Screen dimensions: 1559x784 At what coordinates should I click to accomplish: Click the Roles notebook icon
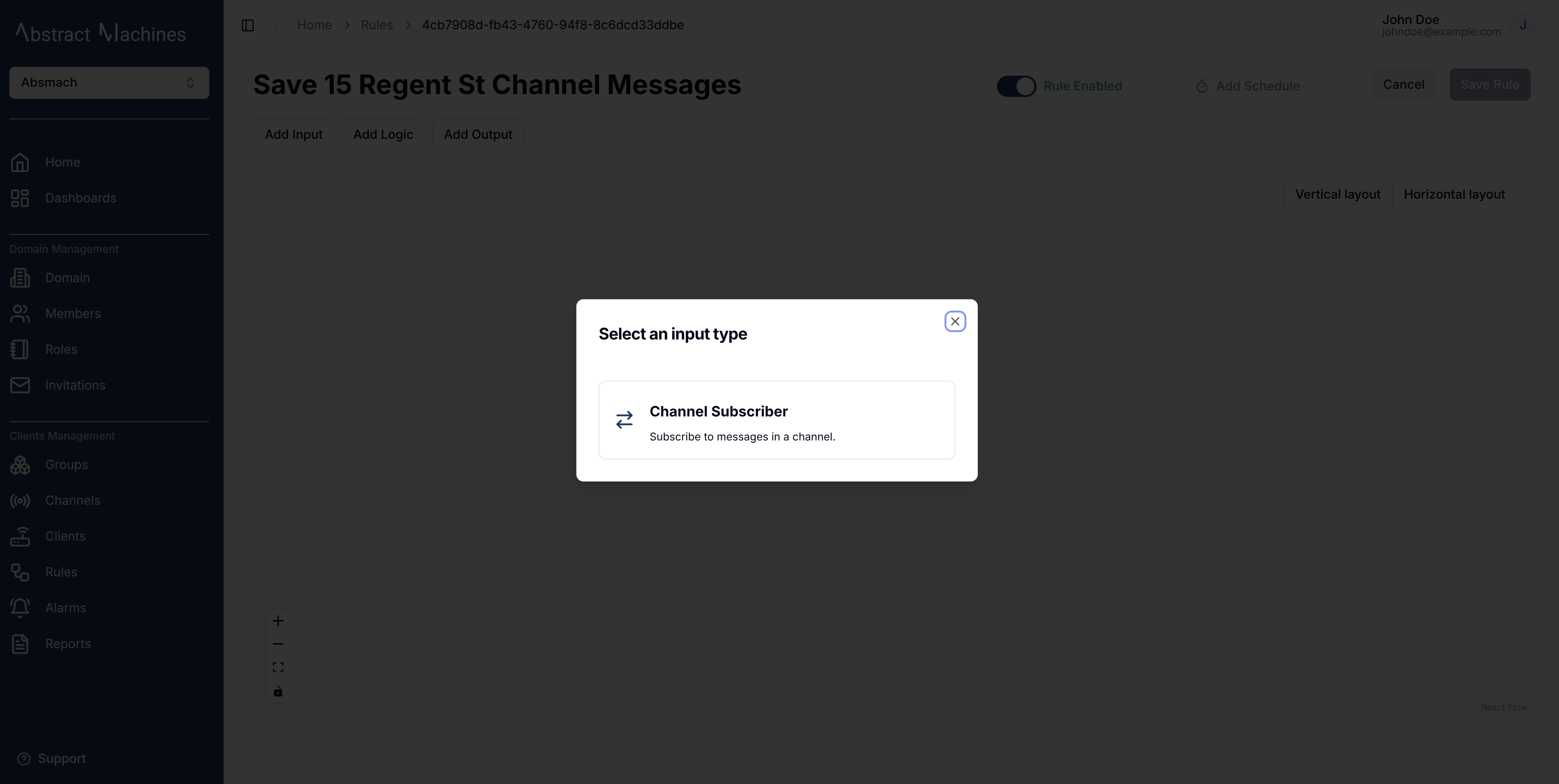click(20, 349)
